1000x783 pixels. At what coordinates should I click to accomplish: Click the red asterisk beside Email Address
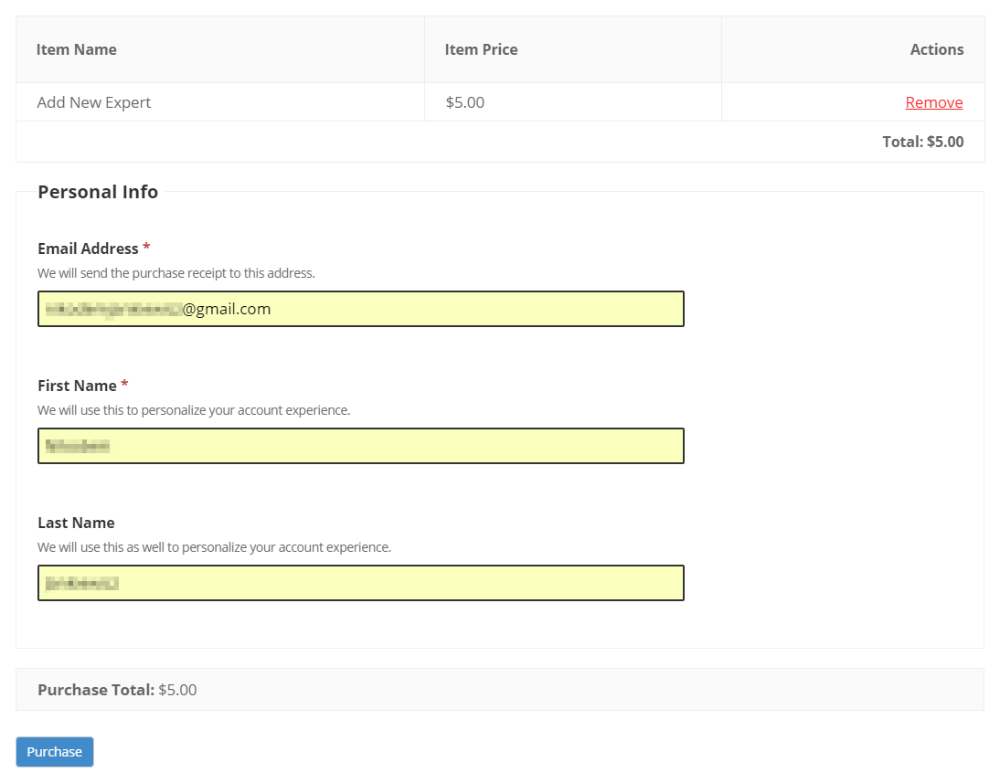(147, 247)
